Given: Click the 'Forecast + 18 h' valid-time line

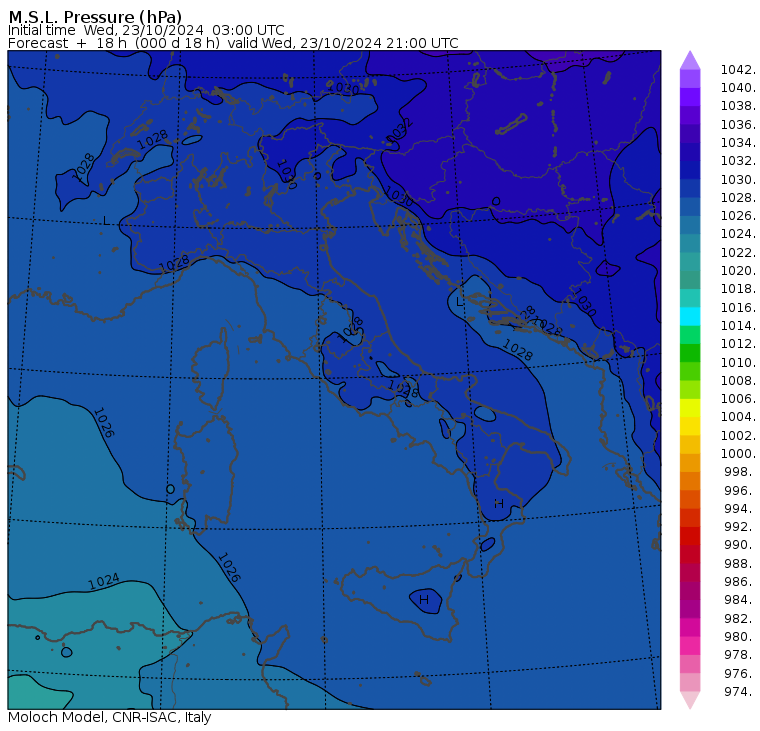Looking at the screenshot, I should pos(233,43).
